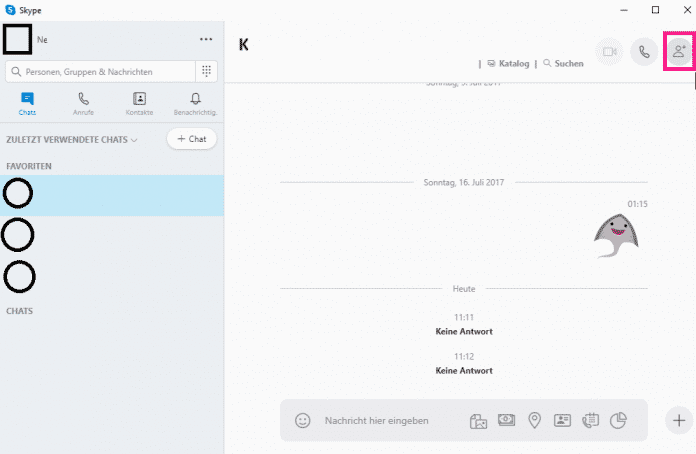Image resolution: width=696 pixels, height=454 pixels.
Task: Open the Katalog link in chat header
Action: point(511,64)
